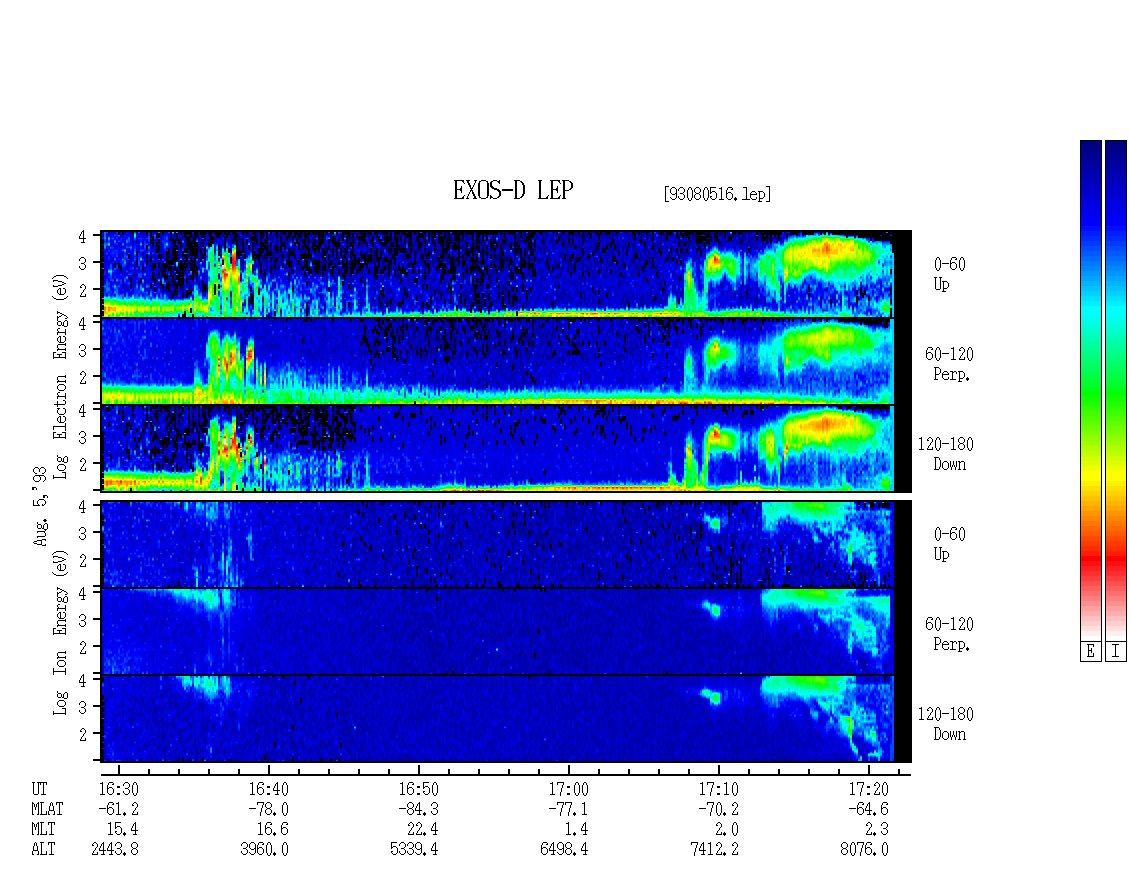The height and width of the screenshot is (875, 1130).
Task: Click the EXOS-D LEP plot title
Action: pos(513,190)
